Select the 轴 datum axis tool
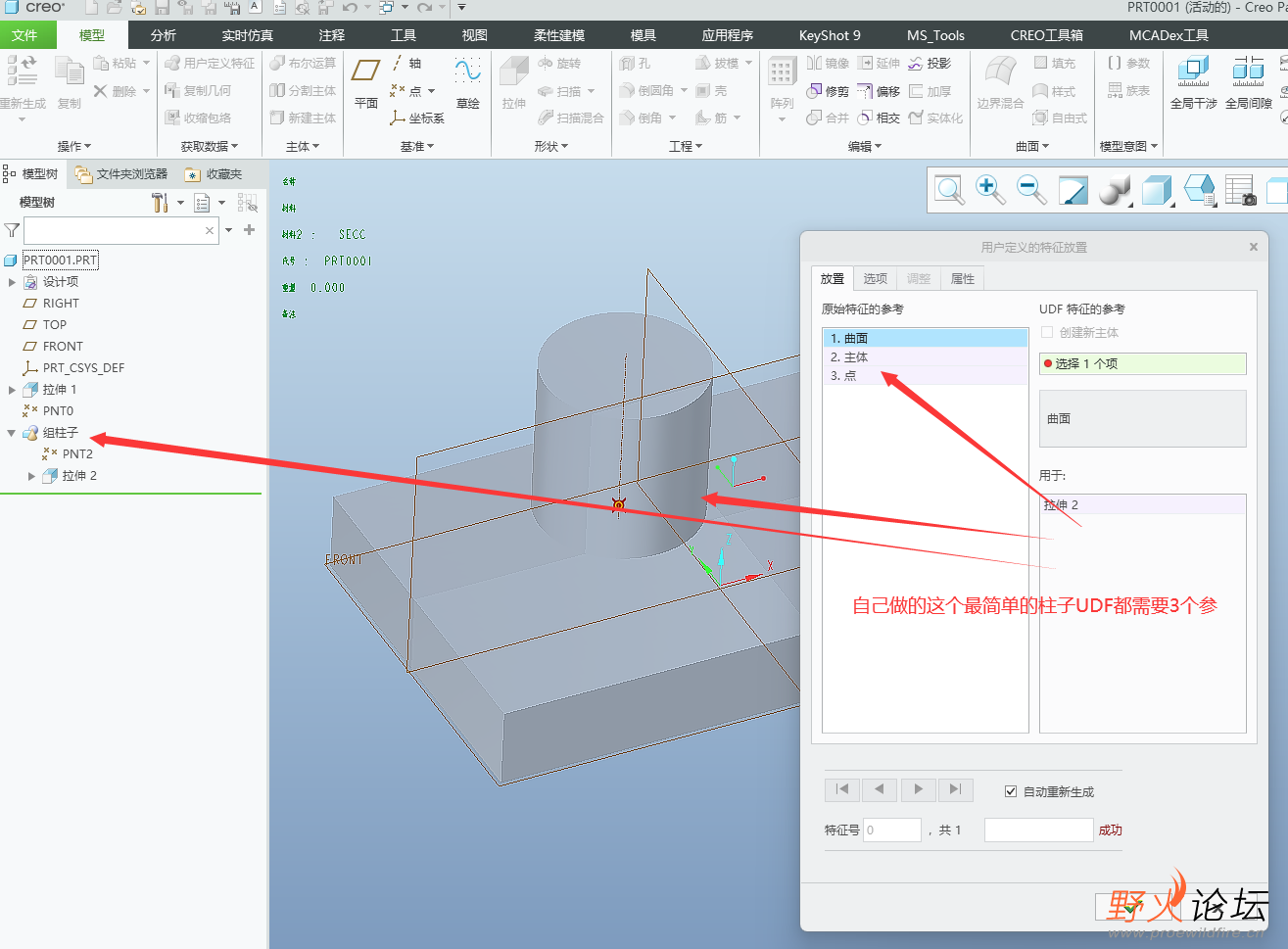 pyautogui.click(x=406, y=63)
